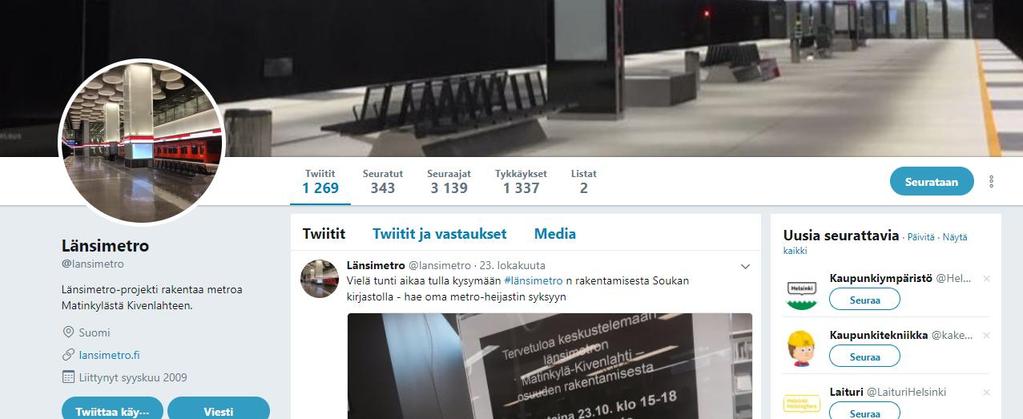Toggle the Seurataan following button

[x=932, y=181]
